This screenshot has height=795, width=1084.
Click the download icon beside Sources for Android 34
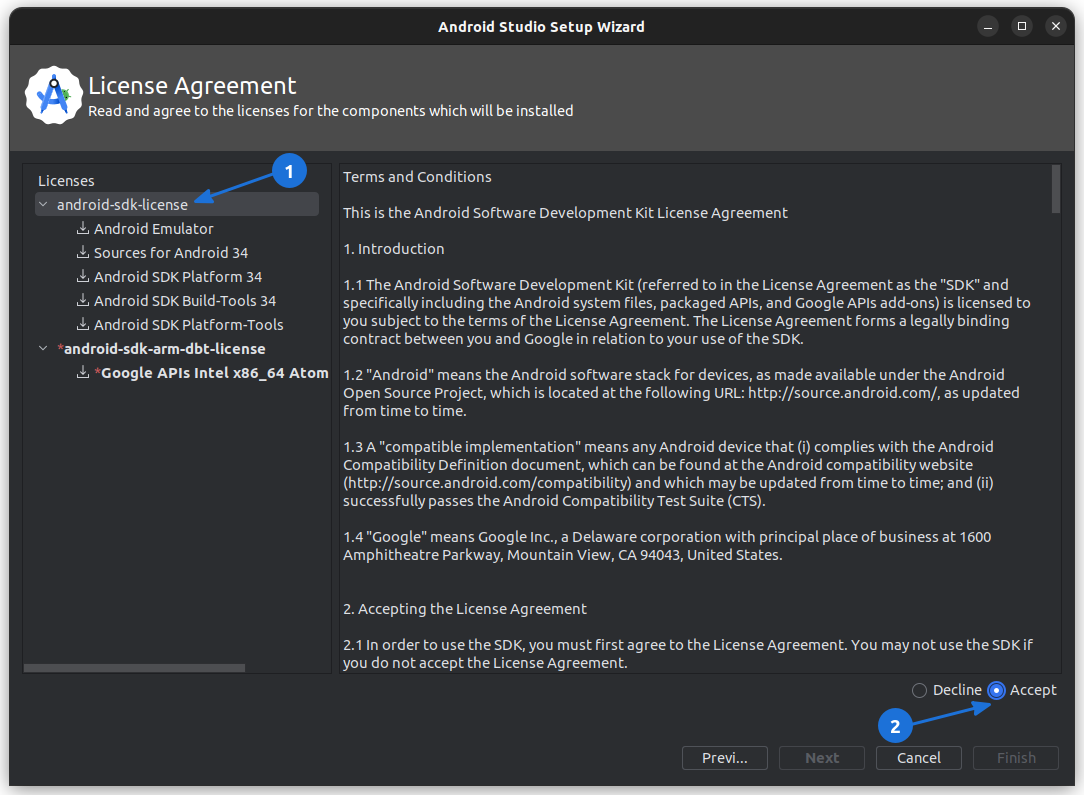tap(83, 252)
